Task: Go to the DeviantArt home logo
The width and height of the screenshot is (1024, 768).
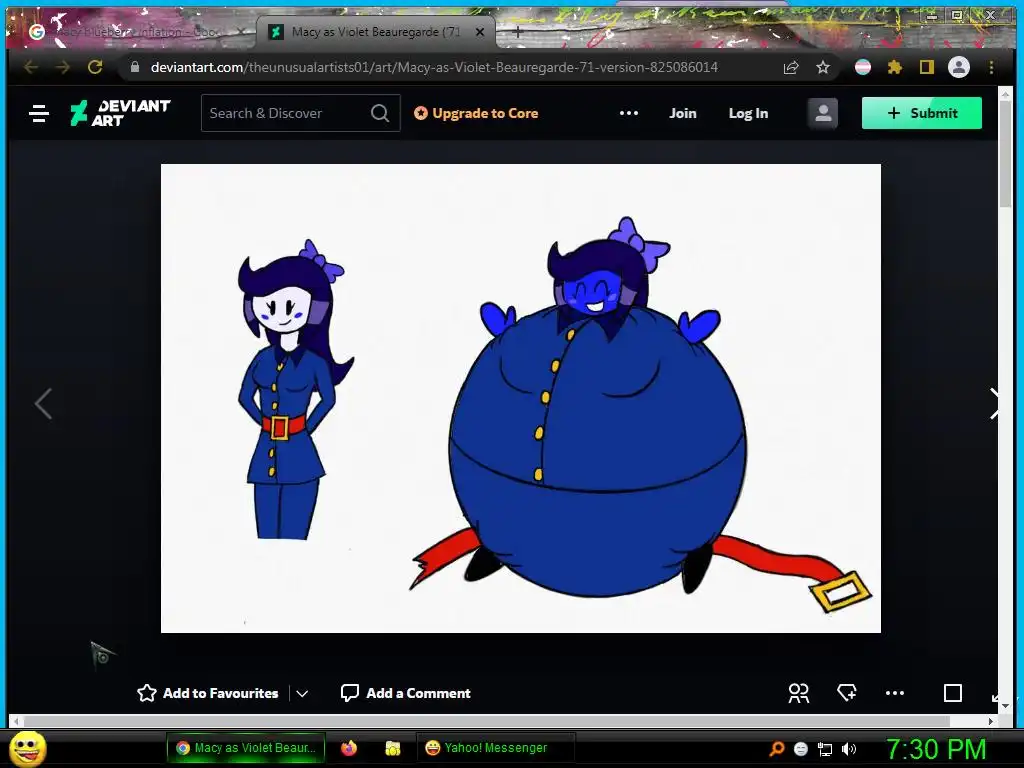Action: 121,113
